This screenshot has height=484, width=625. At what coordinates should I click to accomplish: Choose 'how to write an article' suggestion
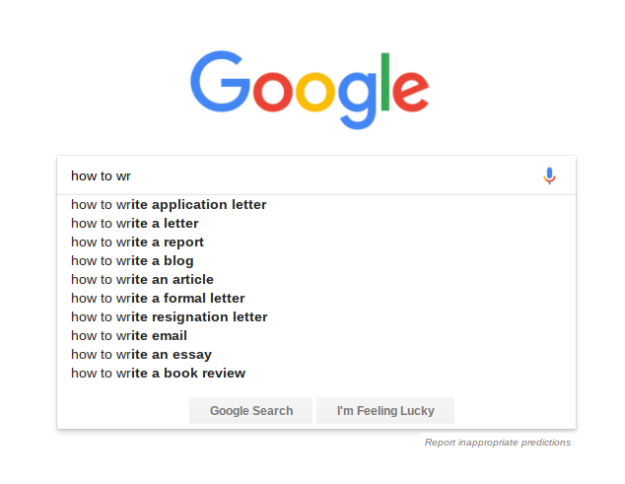[142, 279]
